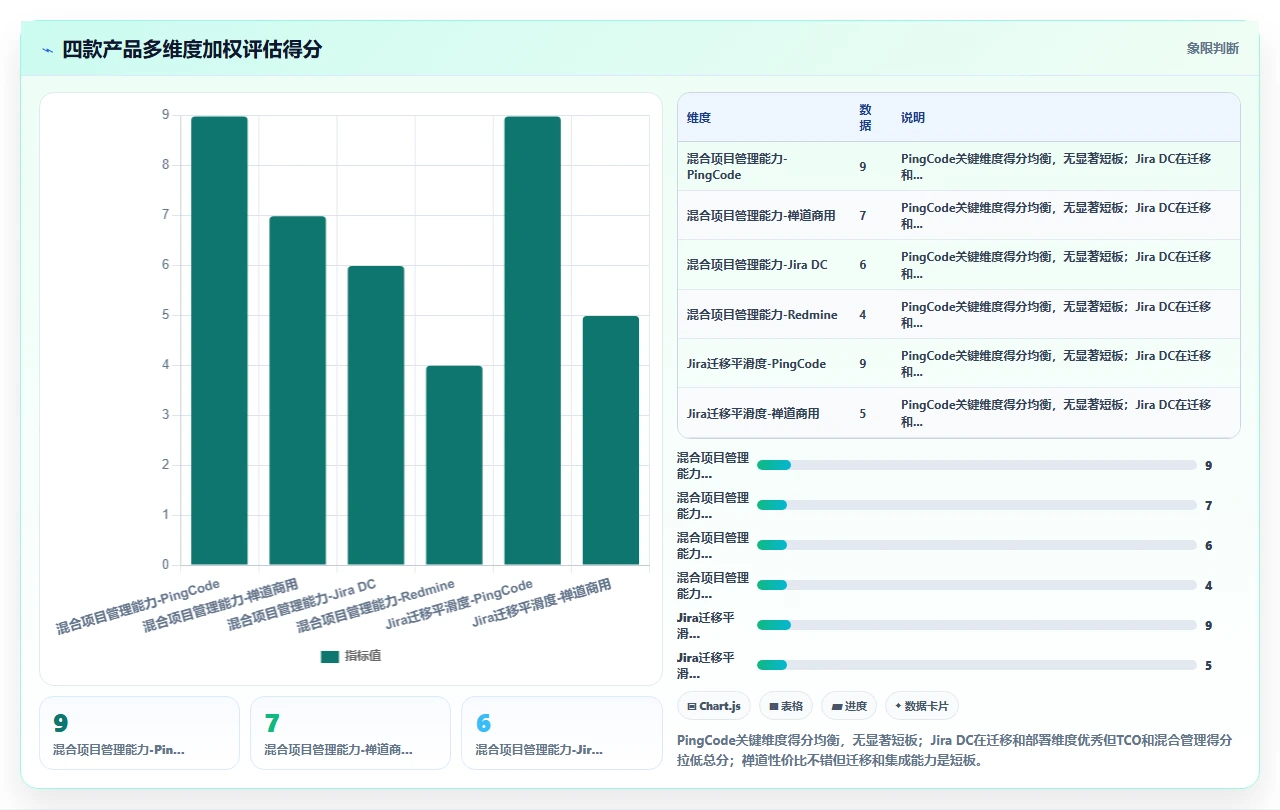The width and height of the screenshot is (1280, 810).
Task: Open the data card showing 6
Action: (x=561, y=733)
